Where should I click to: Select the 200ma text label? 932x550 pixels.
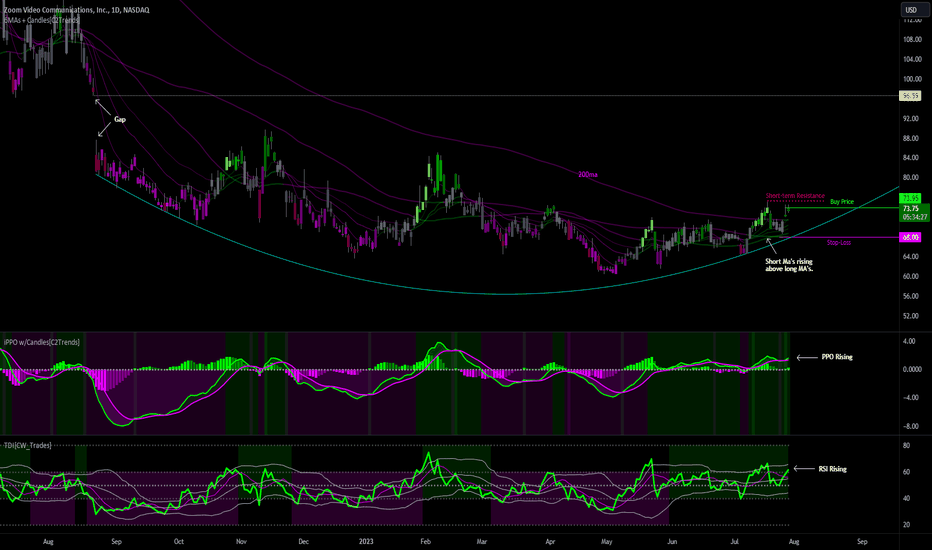pos(587,175)
